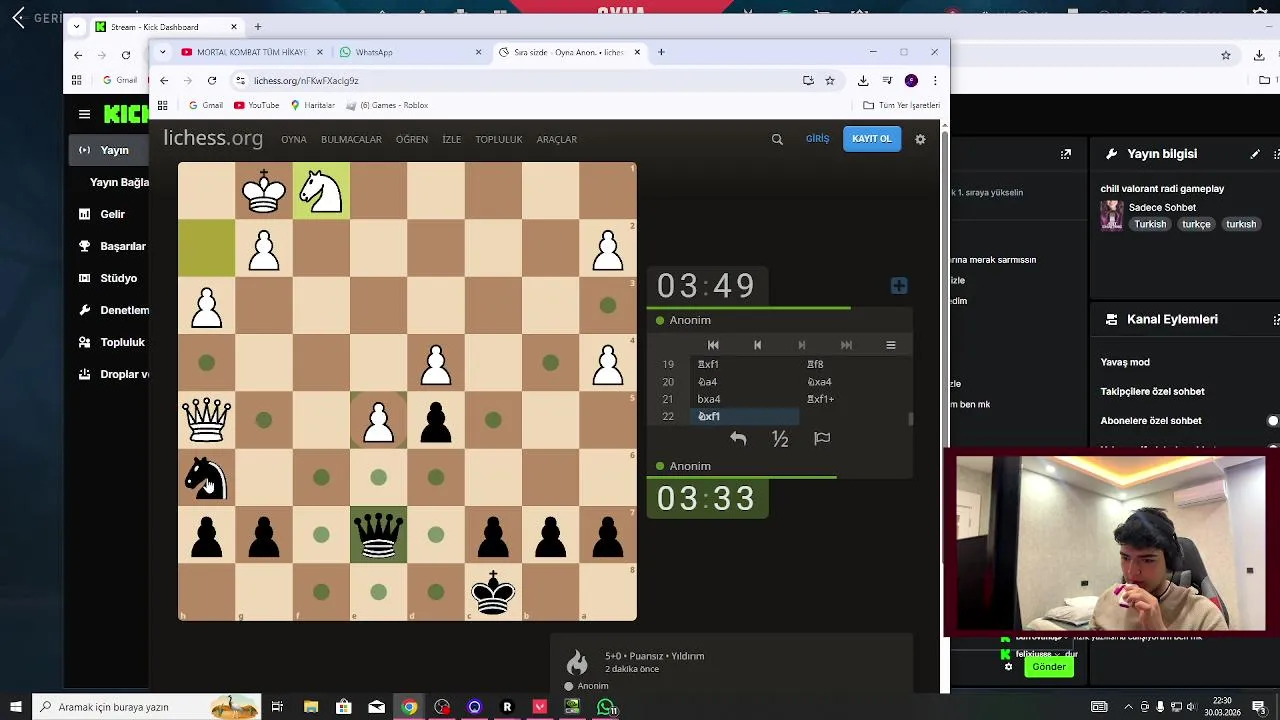Image resolution: width=1280 pixels, height=720 pixels.
Task: Jump to first move in move list
Action: click(x=713, y=345)
